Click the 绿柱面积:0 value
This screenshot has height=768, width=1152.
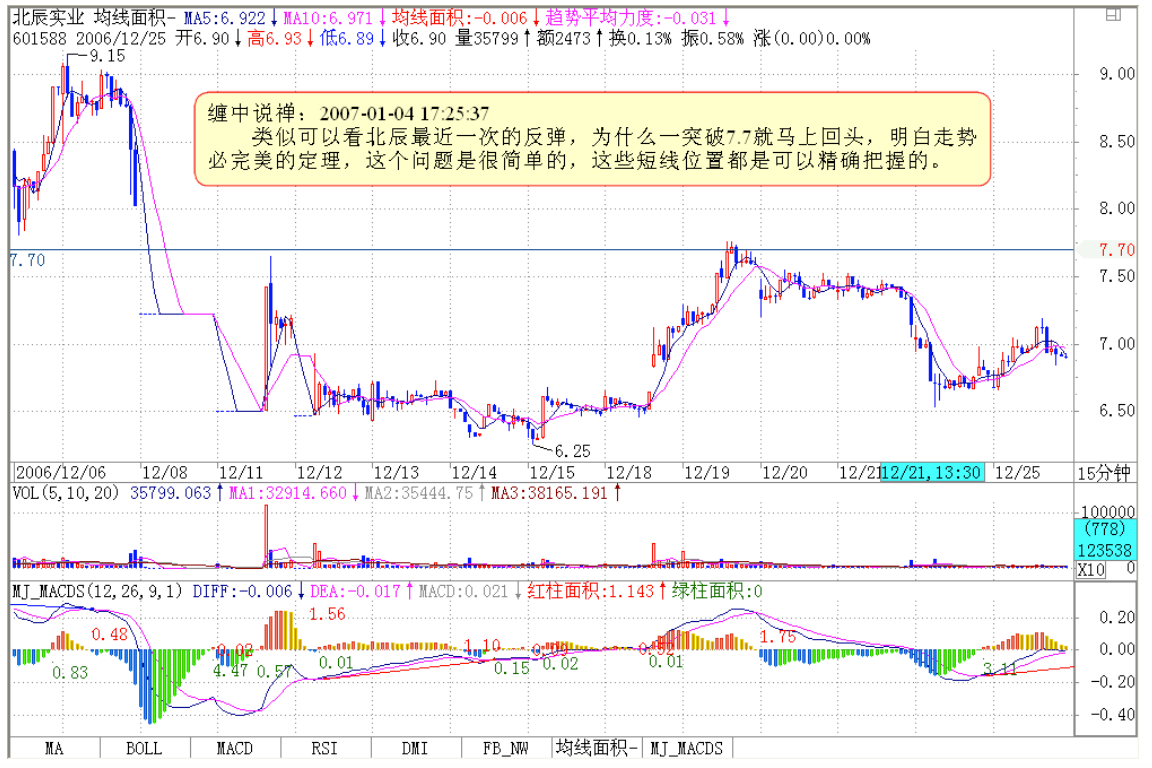point(717,591)
